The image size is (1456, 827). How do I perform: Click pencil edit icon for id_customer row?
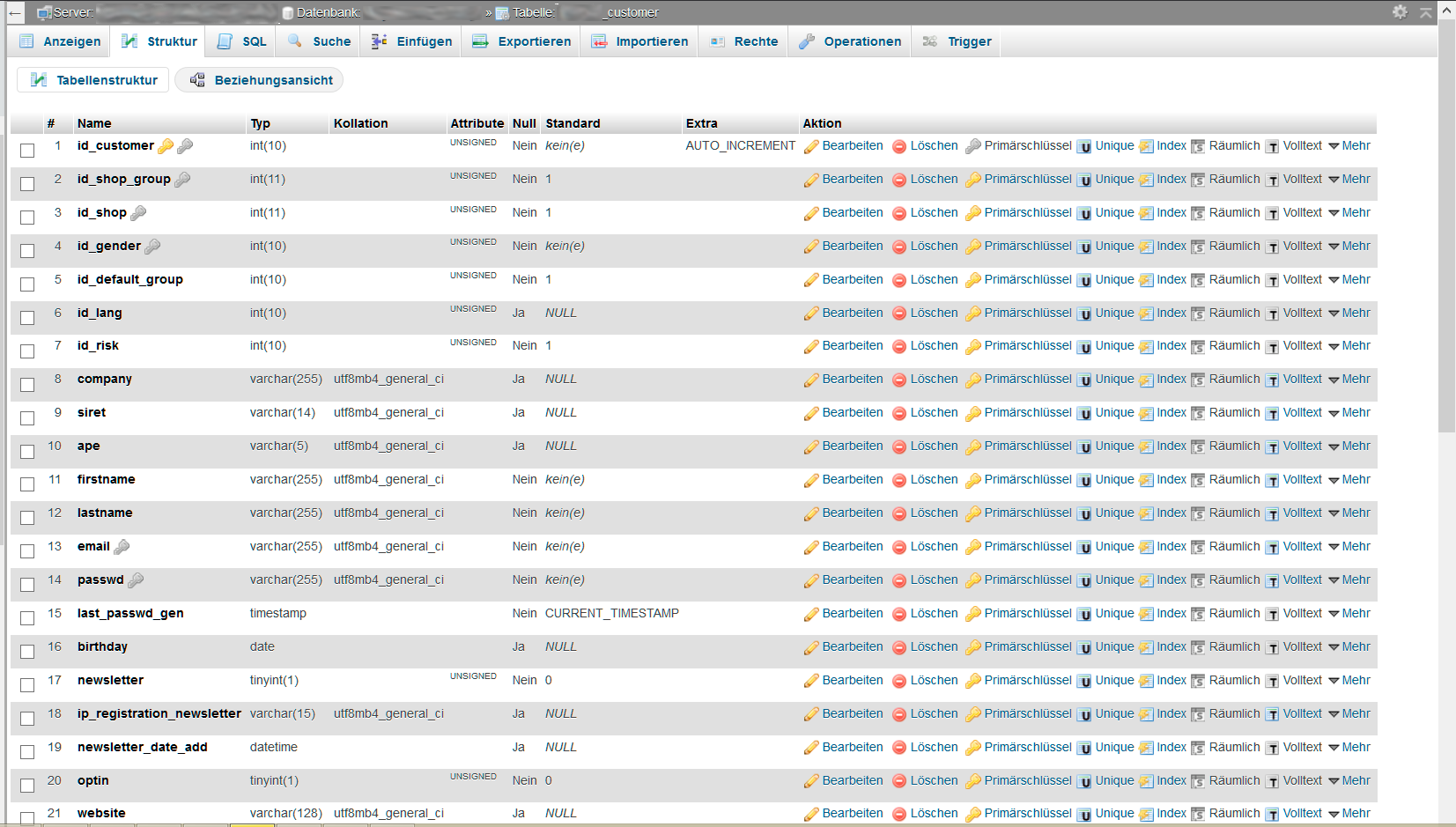[x=811, y=146]
